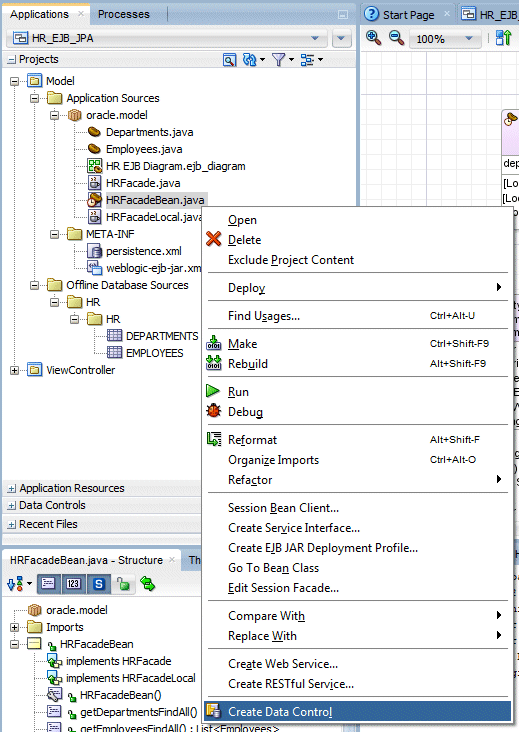Choose Rebuild from the context menu
Screen dimensions: 519x732
pyautogui.click(x=358, y=364)
